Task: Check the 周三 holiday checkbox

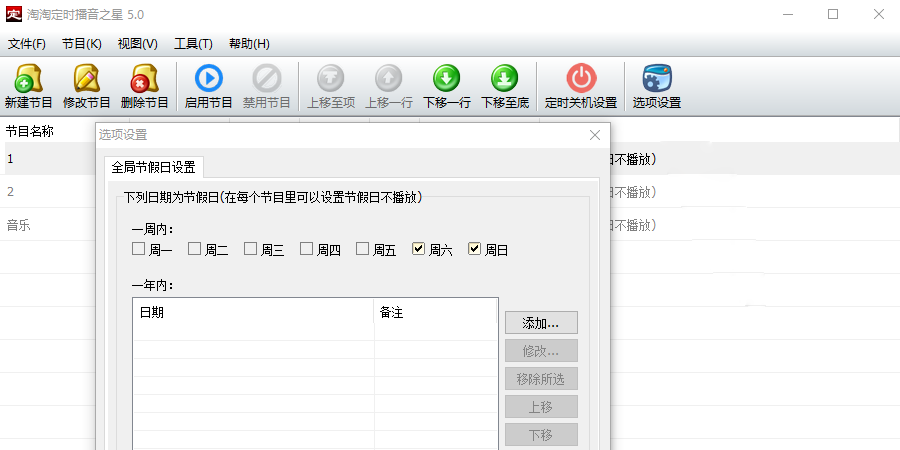Action: coord(250,249)
